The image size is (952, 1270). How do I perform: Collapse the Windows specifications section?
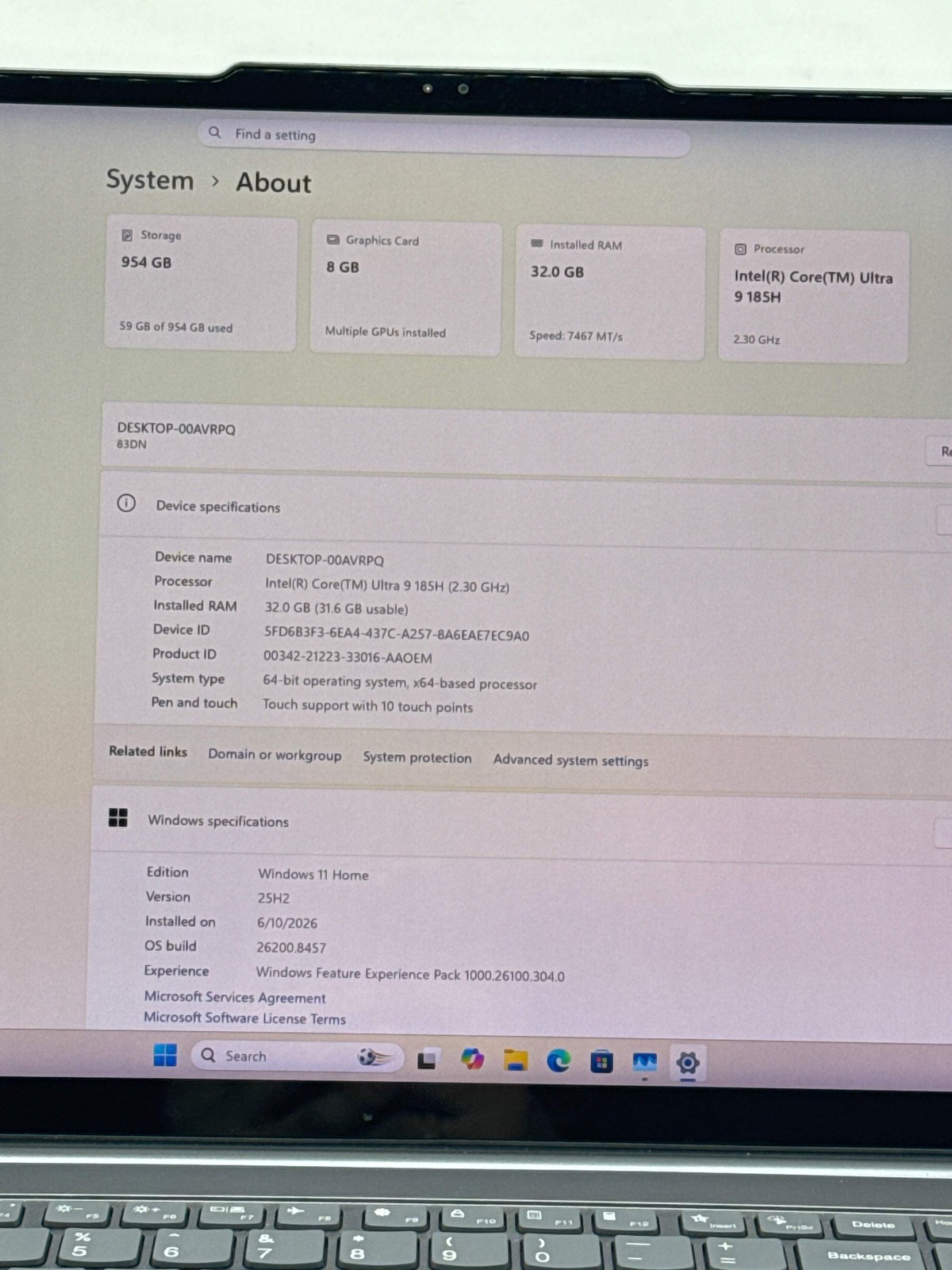943,833
